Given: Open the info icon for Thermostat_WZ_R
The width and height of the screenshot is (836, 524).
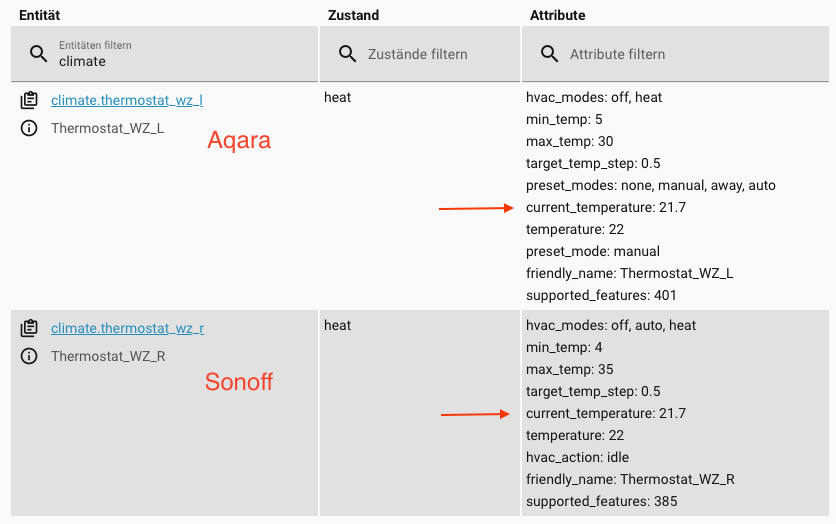Looking at the screenshot, I should click(29, 356).
